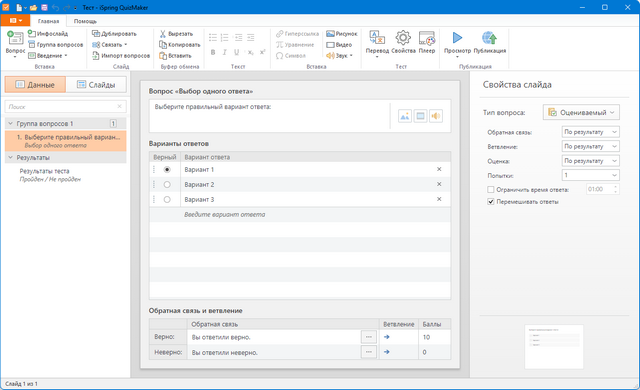Open the Тип вопроса Оцениваемый dropdown
The height and width of the screenshot is (390, 640).
tap(581, 112)
